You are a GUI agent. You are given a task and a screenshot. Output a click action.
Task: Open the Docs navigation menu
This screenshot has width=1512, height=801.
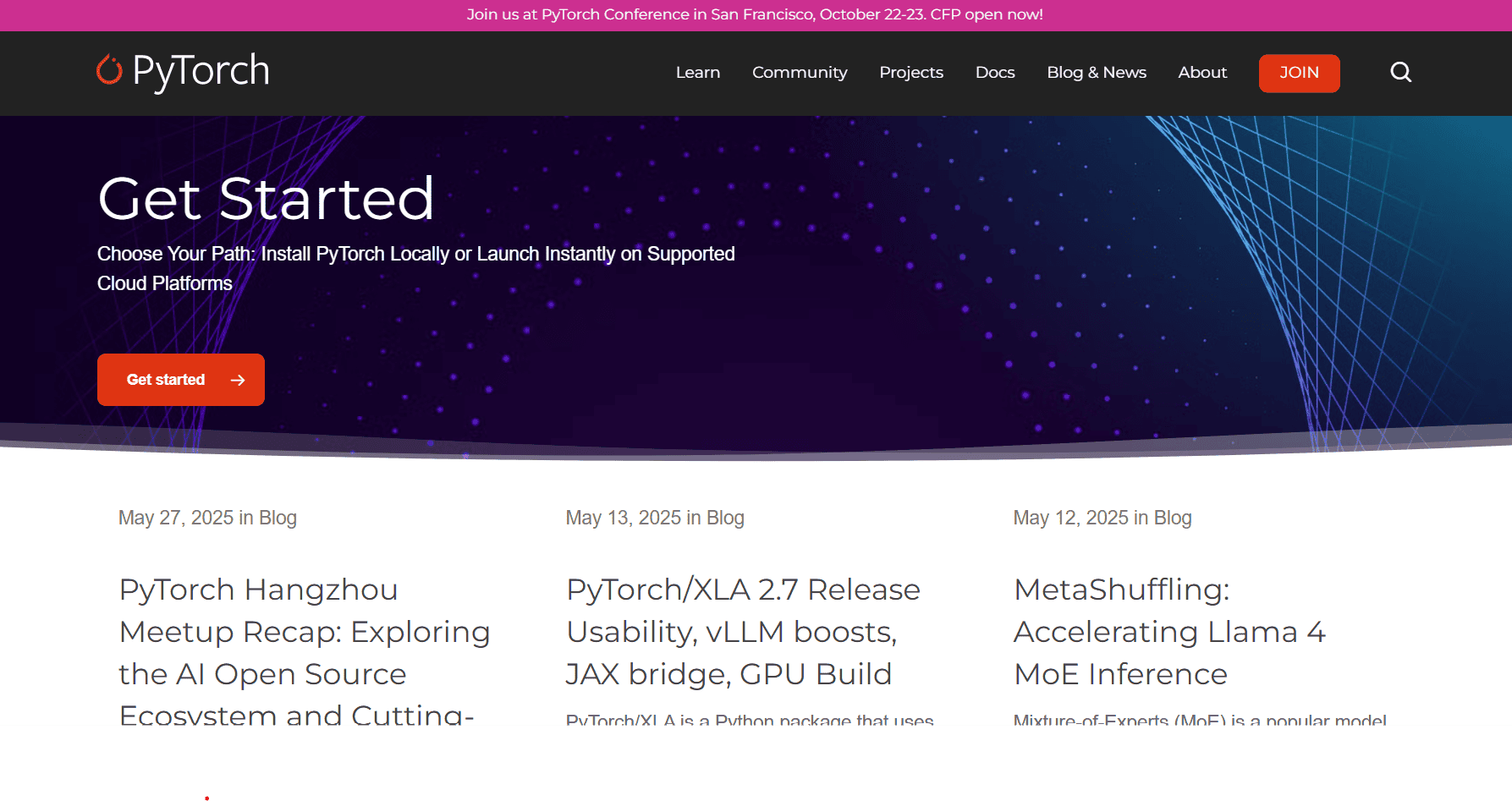coord(994,73)
